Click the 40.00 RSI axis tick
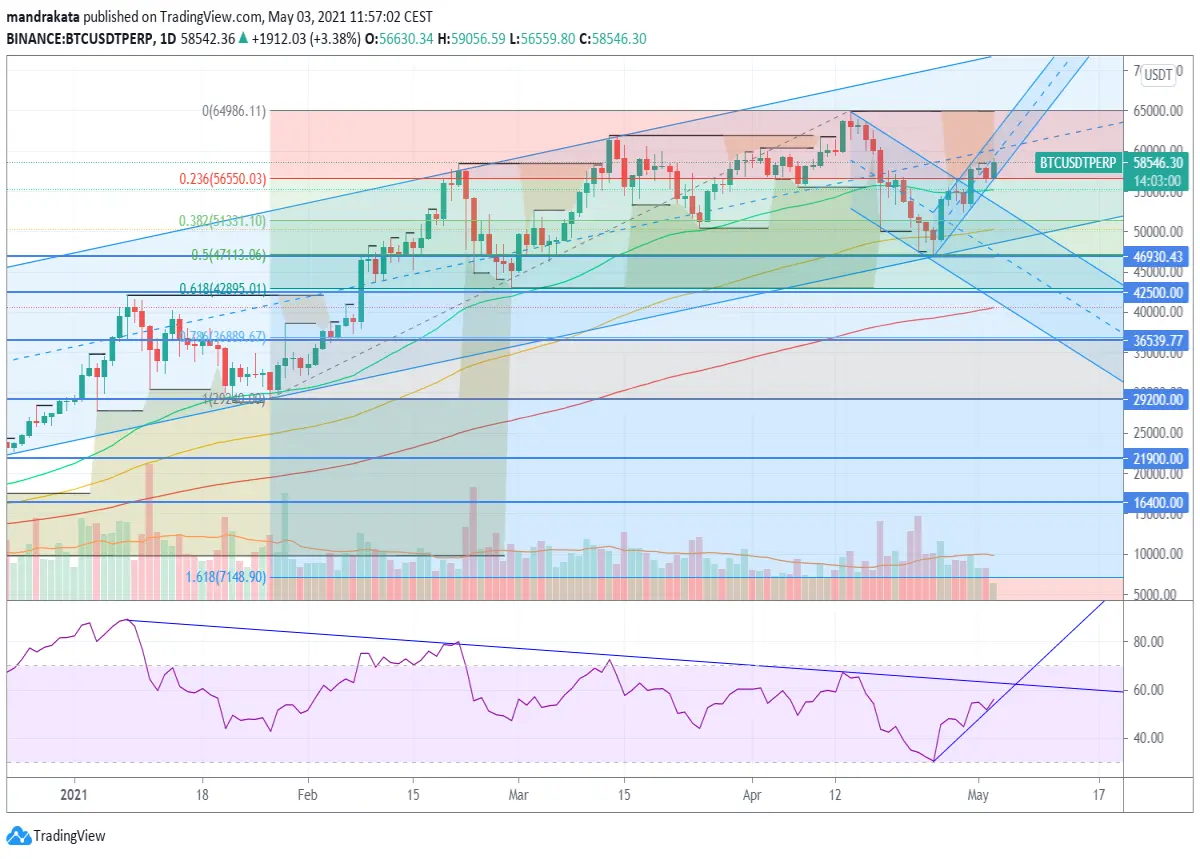1200x859 pixels. tap(1147, 738)
